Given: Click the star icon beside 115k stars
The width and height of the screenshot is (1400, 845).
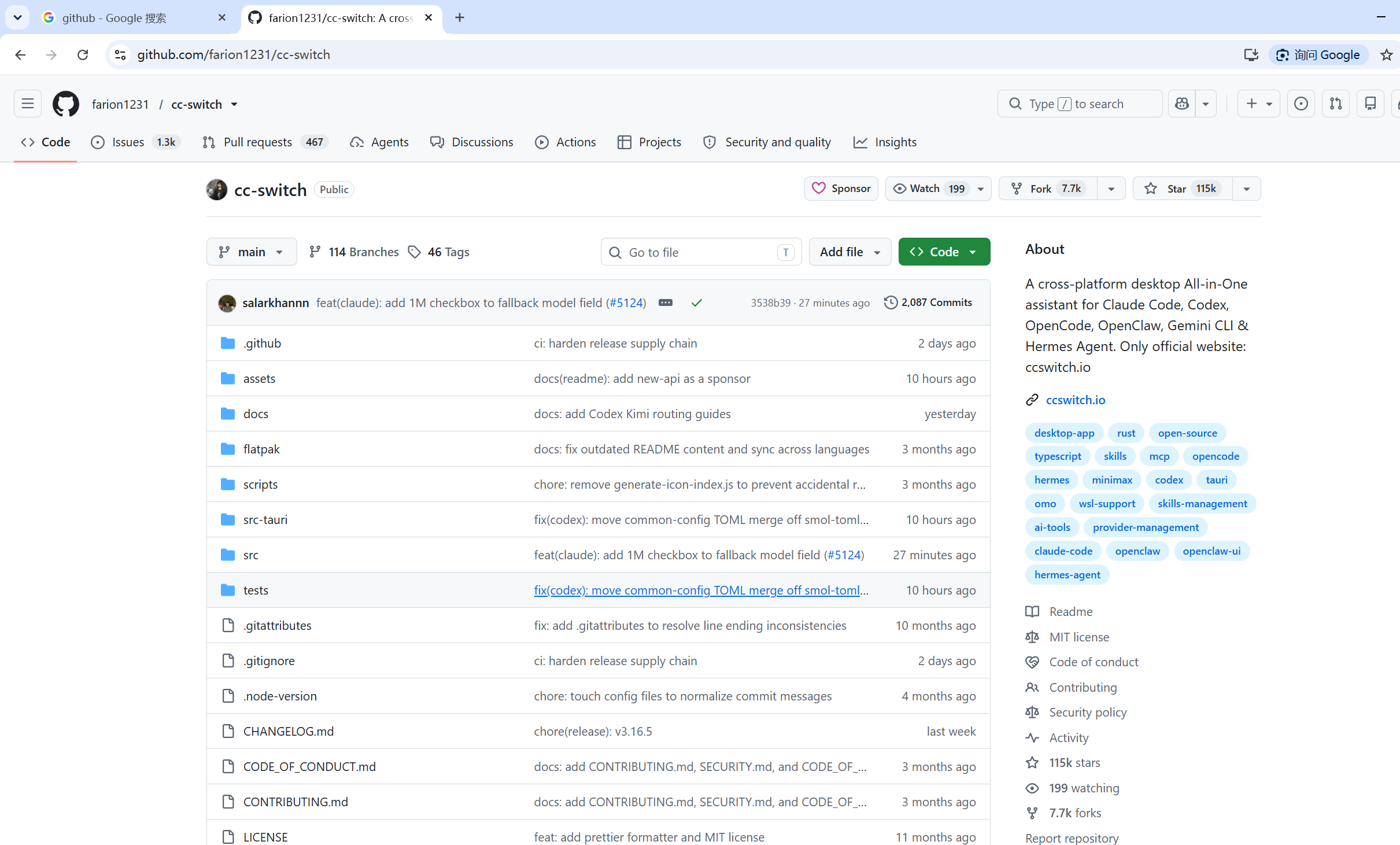Looking at the screenshot, I should click(1032, 763).
